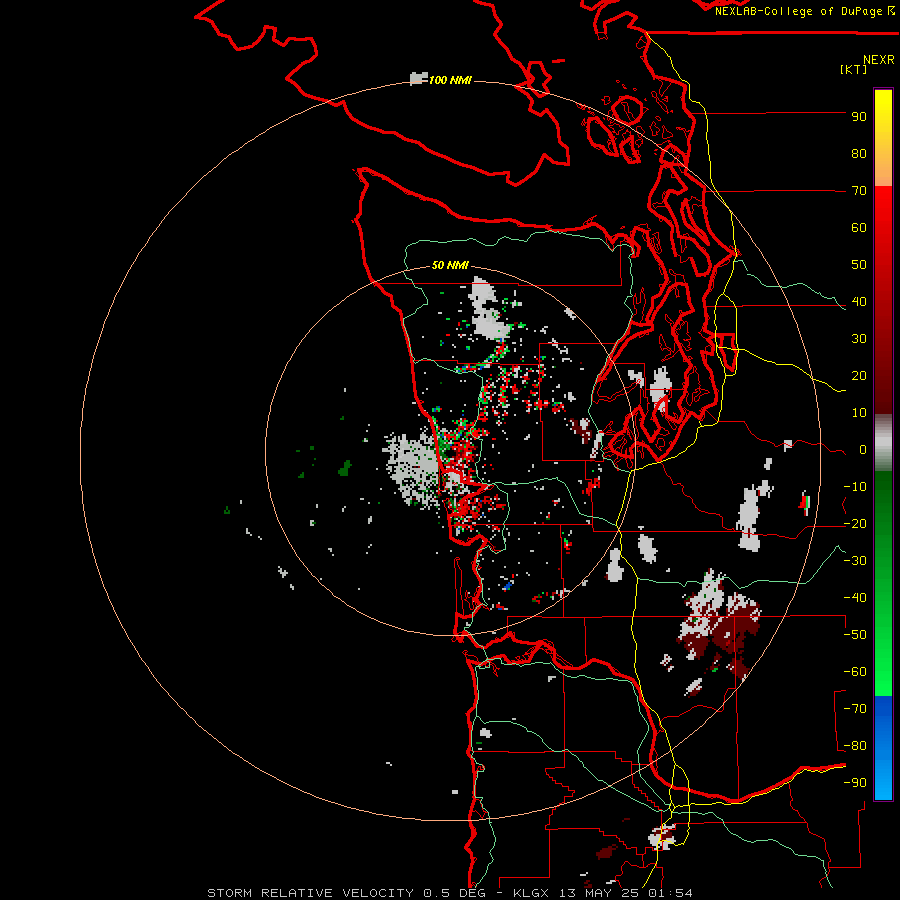Click the [KT] units label
This screenshot has width=900, height=900.
point(854,69)
